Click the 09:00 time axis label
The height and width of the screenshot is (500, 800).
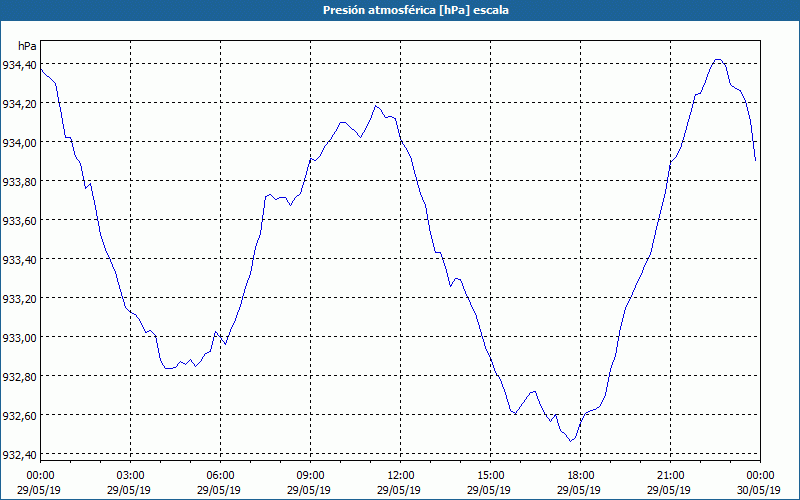pyautogui.click(x=310, y=476)
